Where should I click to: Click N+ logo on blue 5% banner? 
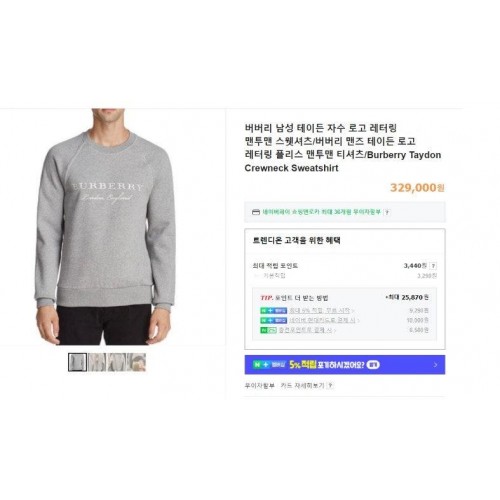tap(269, 365)
